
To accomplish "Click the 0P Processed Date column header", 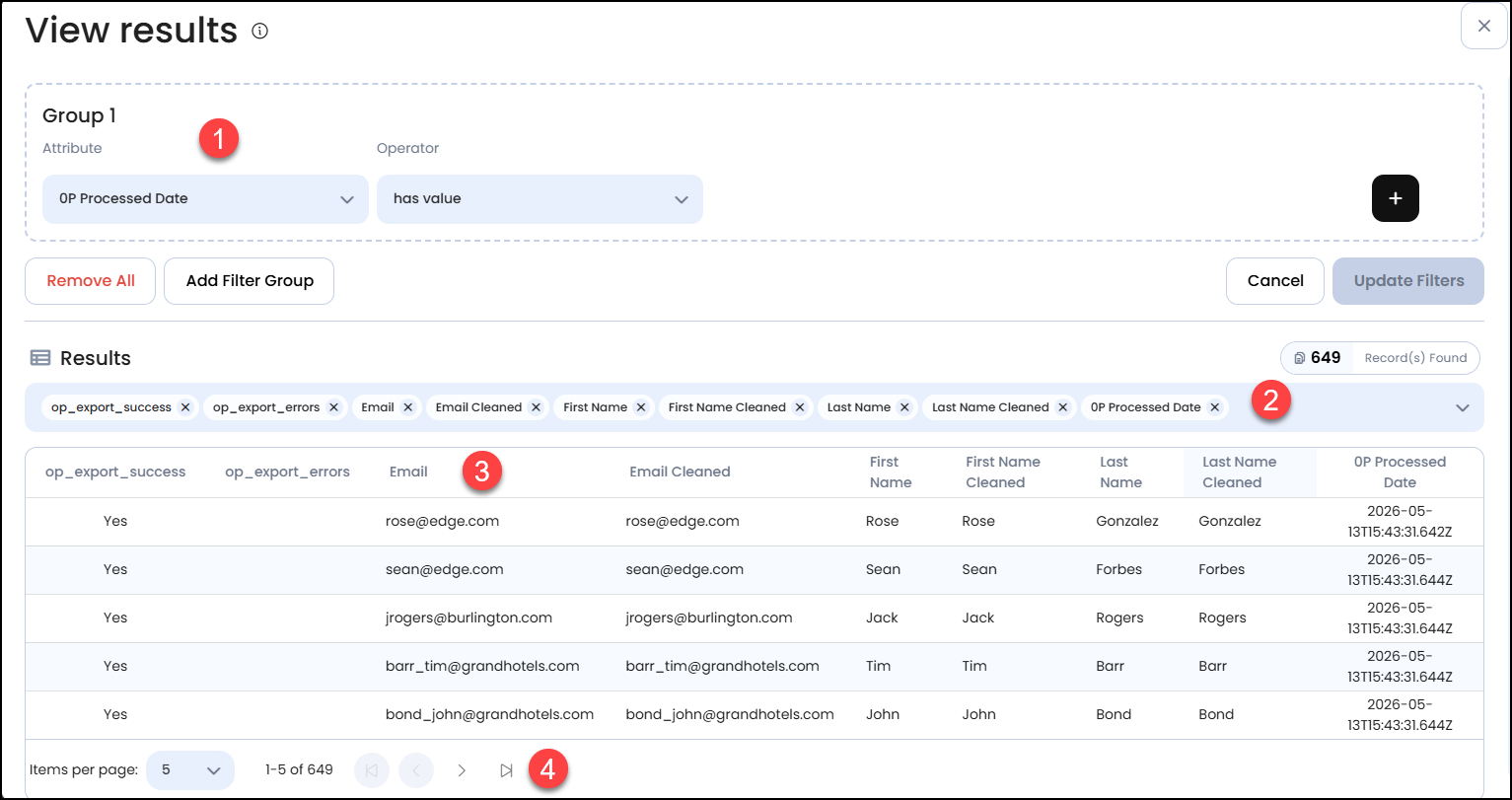I will coord(1400,473).
